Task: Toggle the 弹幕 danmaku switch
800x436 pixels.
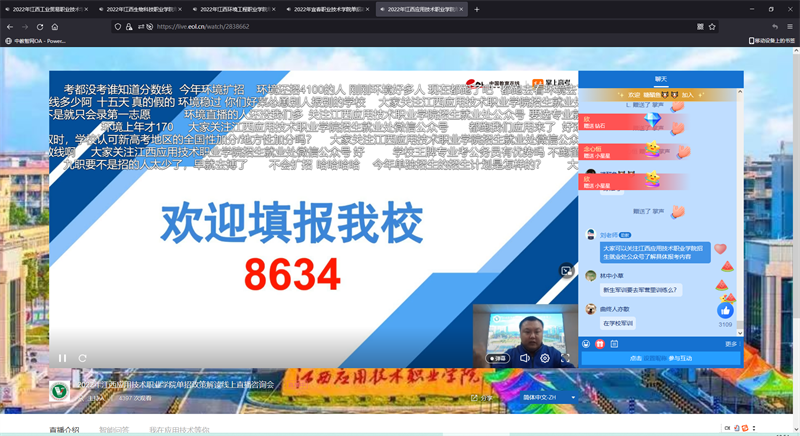Action: coord(497,358)
